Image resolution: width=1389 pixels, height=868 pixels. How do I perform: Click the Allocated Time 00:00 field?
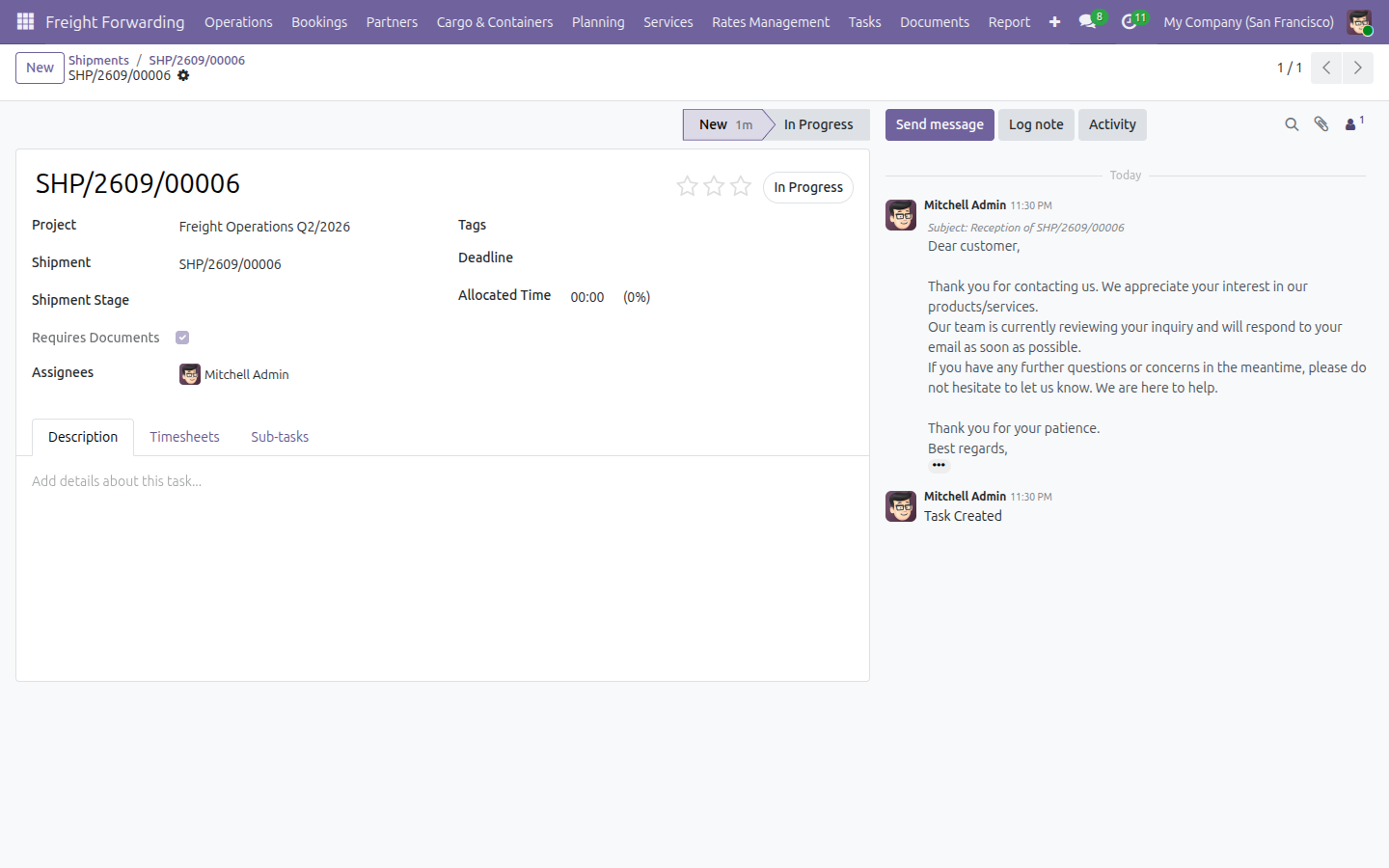(x=586, y=297)
